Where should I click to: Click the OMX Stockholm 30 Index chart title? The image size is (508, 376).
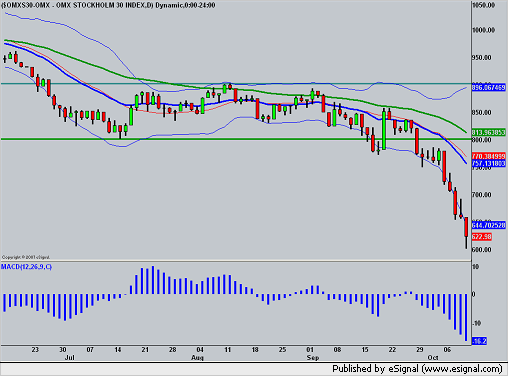[x=108, y=5]
